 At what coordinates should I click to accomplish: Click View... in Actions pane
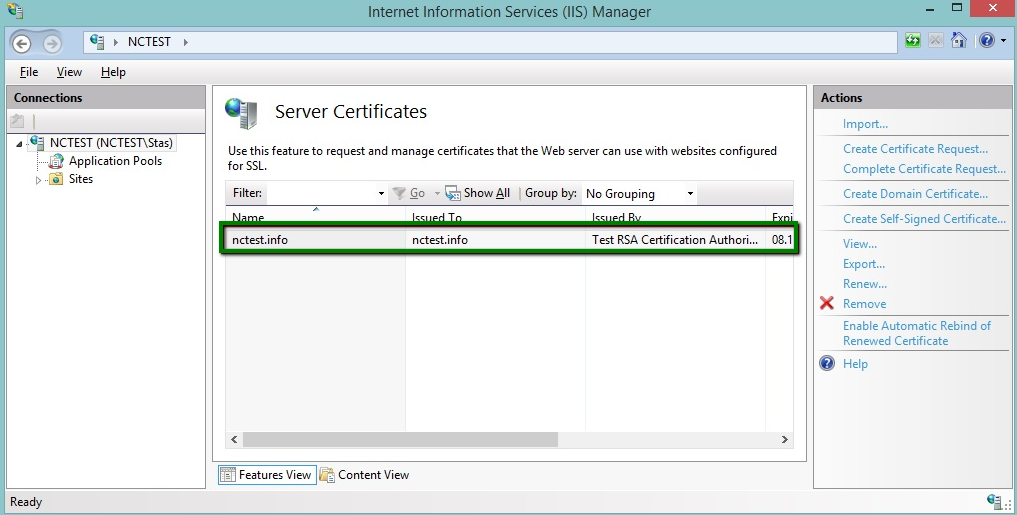point(859,244)
